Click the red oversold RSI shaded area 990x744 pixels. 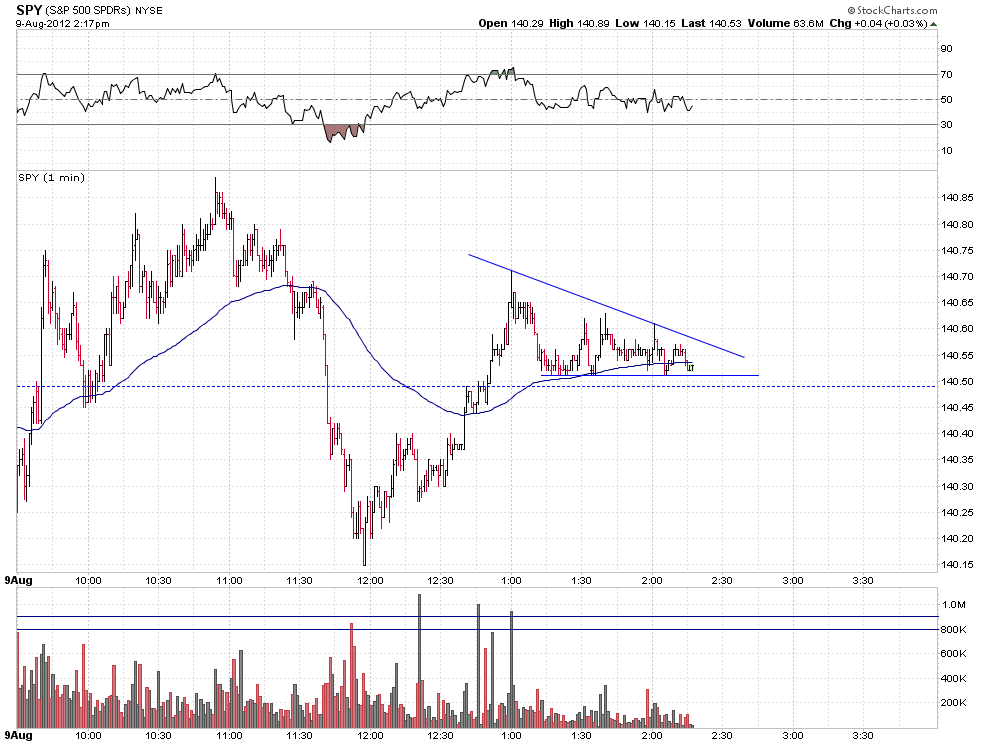[x=343, y=132]
